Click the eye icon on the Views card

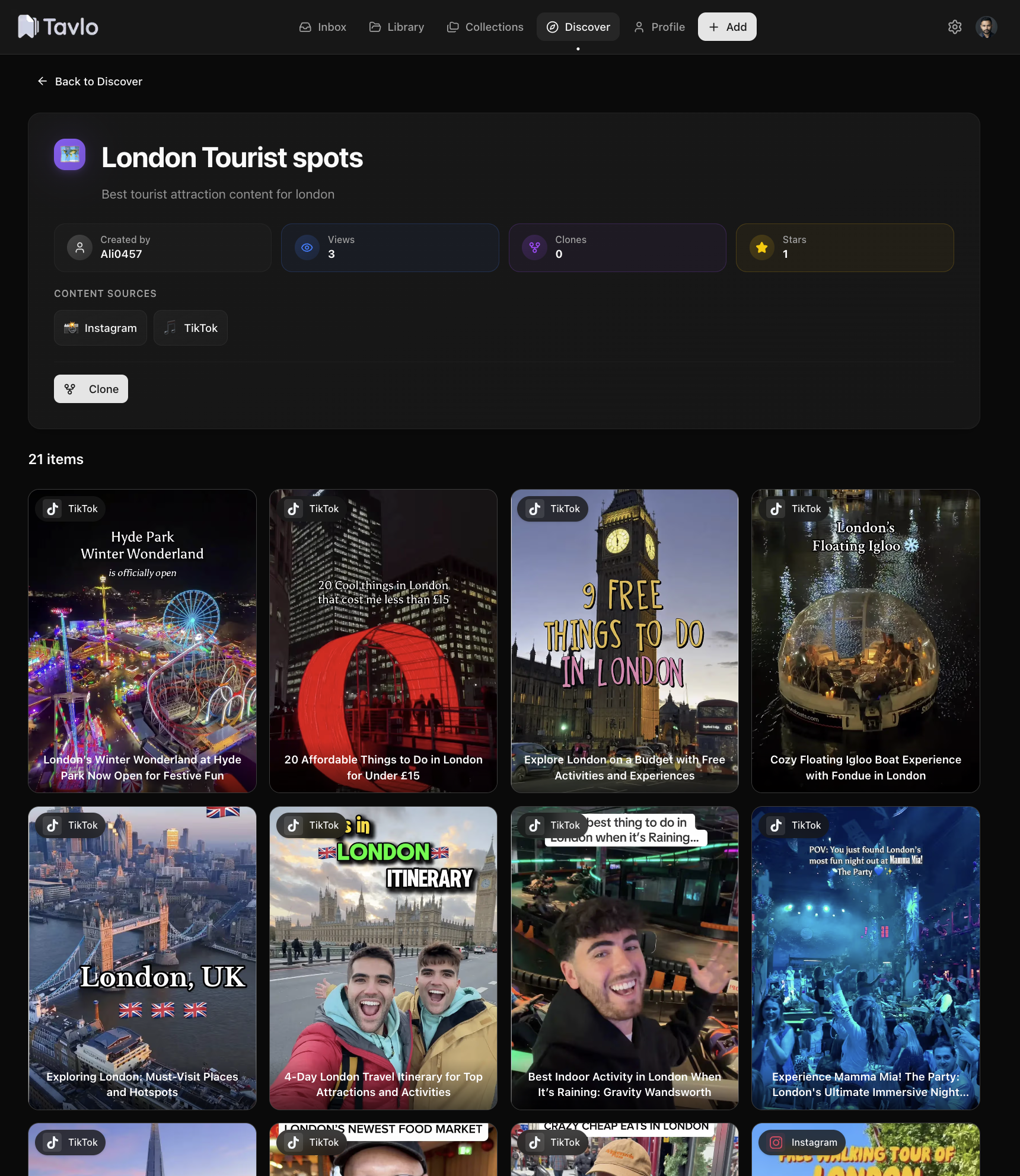tap(307, 248)
